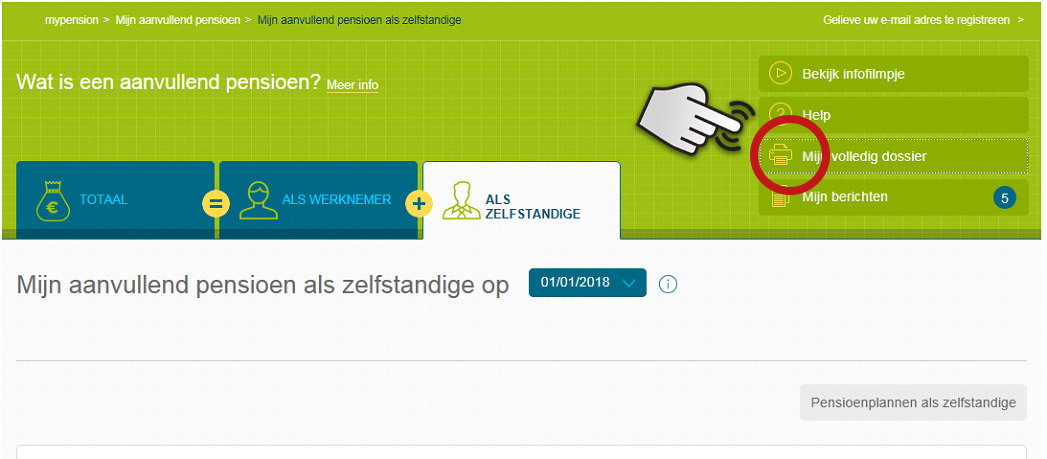Click the euro money bag icon

click(x=53, y=200)
